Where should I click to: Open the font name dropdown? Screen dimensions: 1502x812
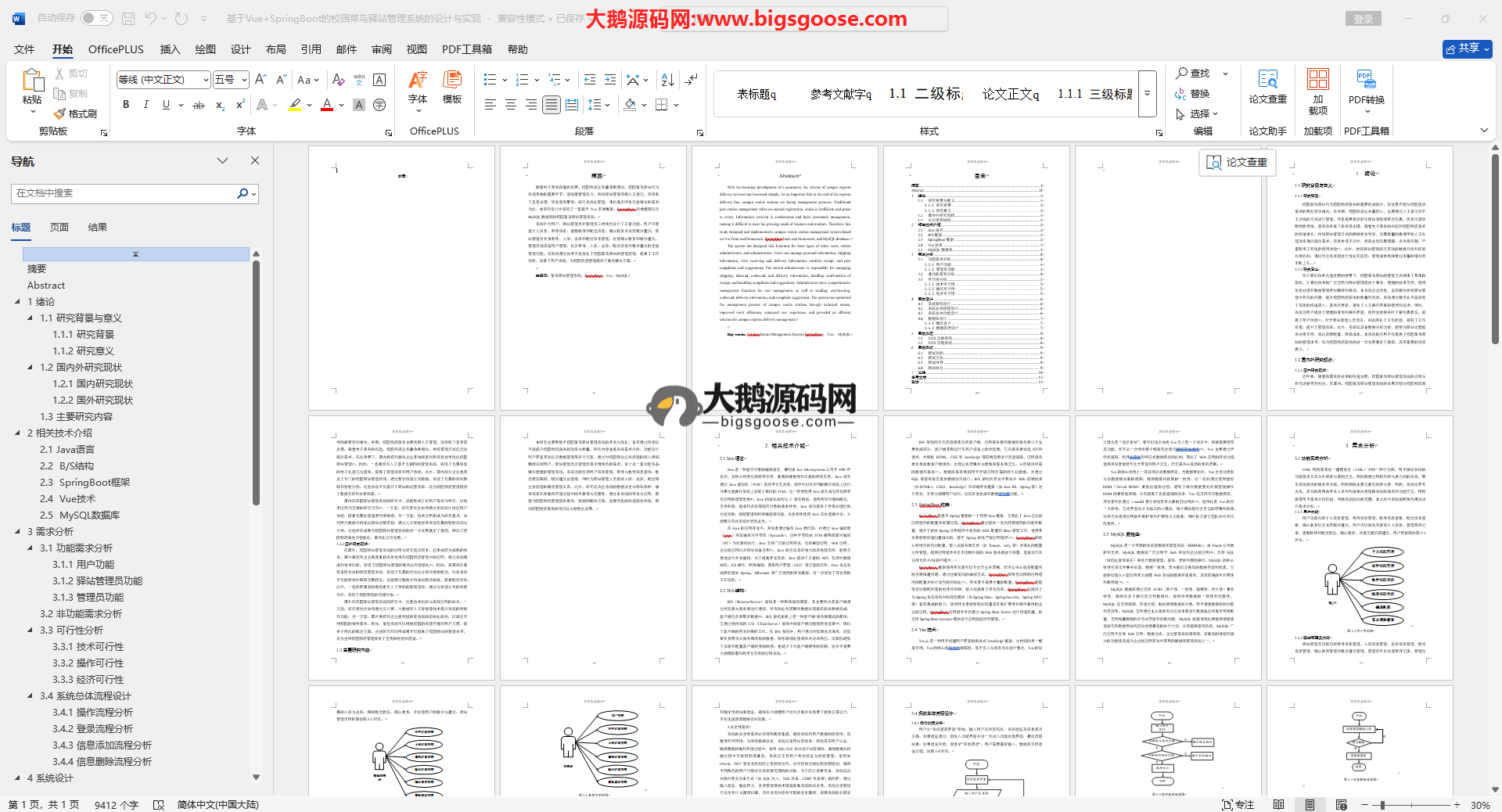point(206,80)
